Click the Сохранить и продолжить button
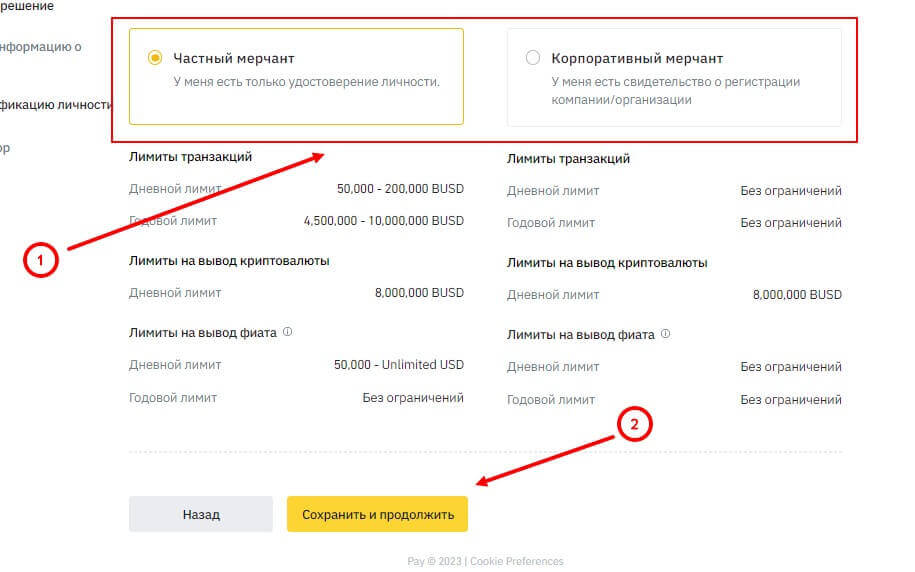The height and width of the screenshot is (572, 915). point(377,515)
